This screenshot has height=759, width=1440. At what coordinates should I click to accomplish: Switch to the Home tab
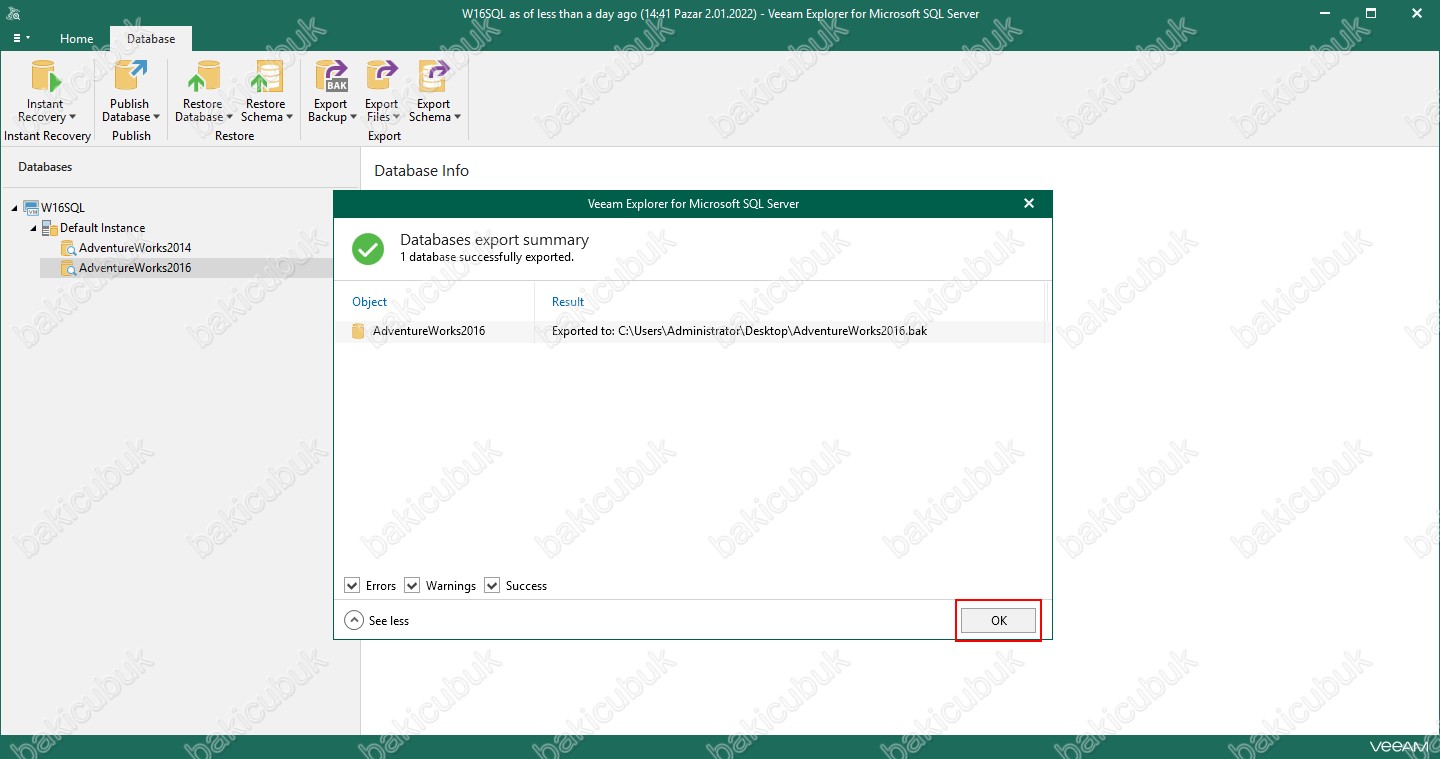click(x=77, y=39)
